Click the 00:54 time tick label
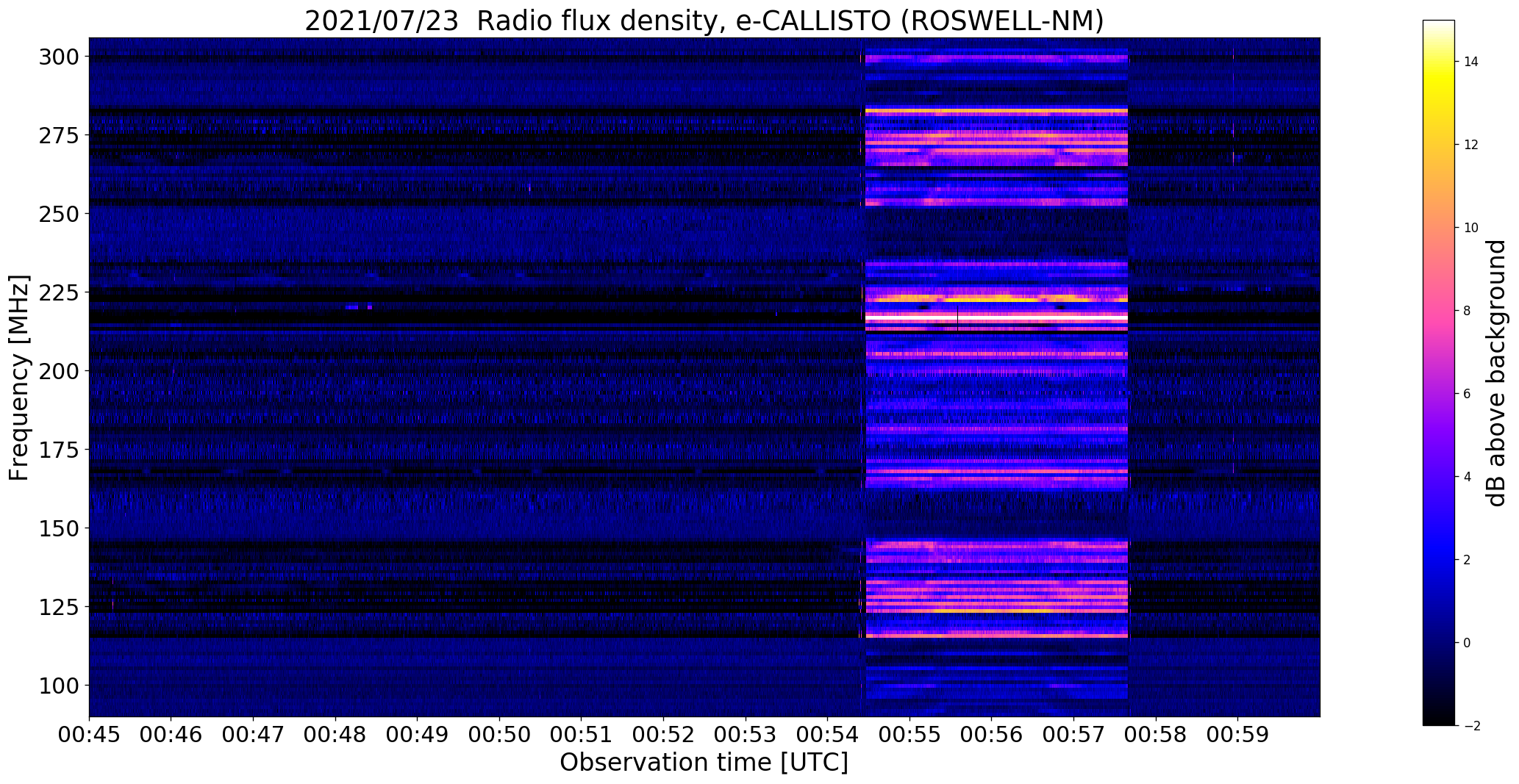This screenshot has height=784, width=1519. click(828, 734)
